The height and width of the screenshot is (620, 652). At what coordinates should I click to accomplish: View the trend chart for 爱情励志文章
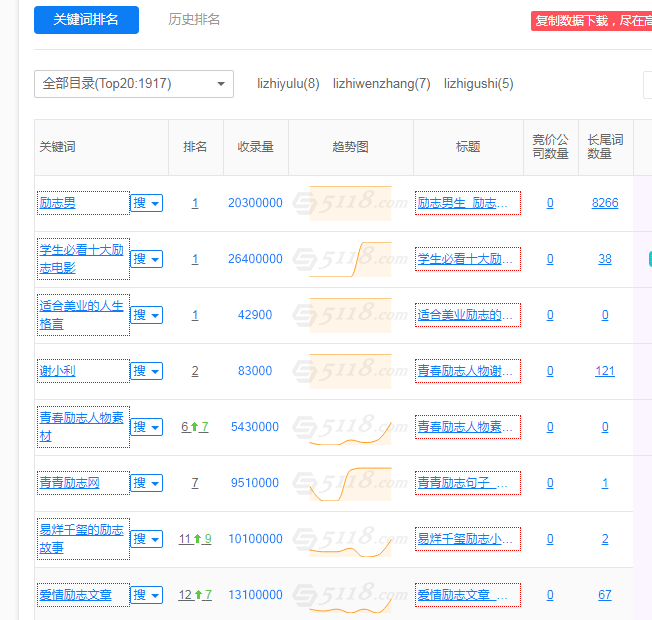350,595
